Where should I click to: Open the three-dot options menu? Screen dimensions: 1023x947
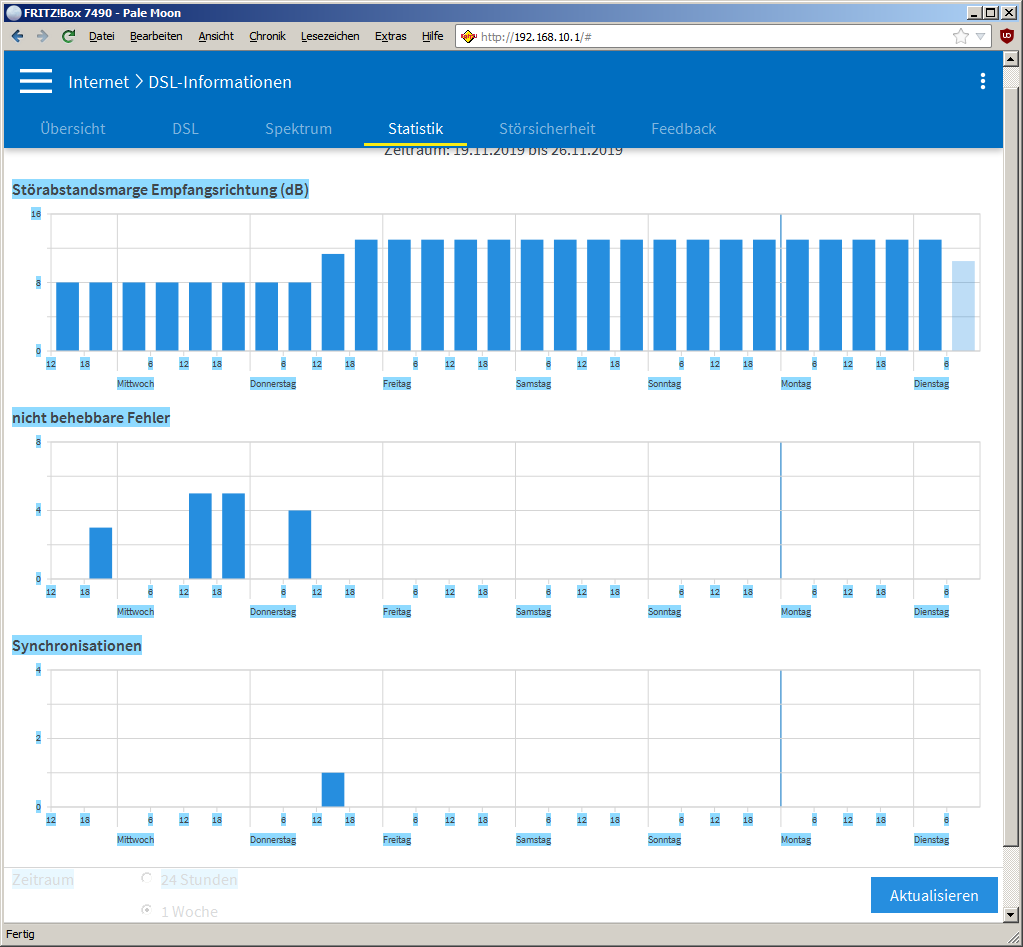pyautogui.click(x=983, y=82)
